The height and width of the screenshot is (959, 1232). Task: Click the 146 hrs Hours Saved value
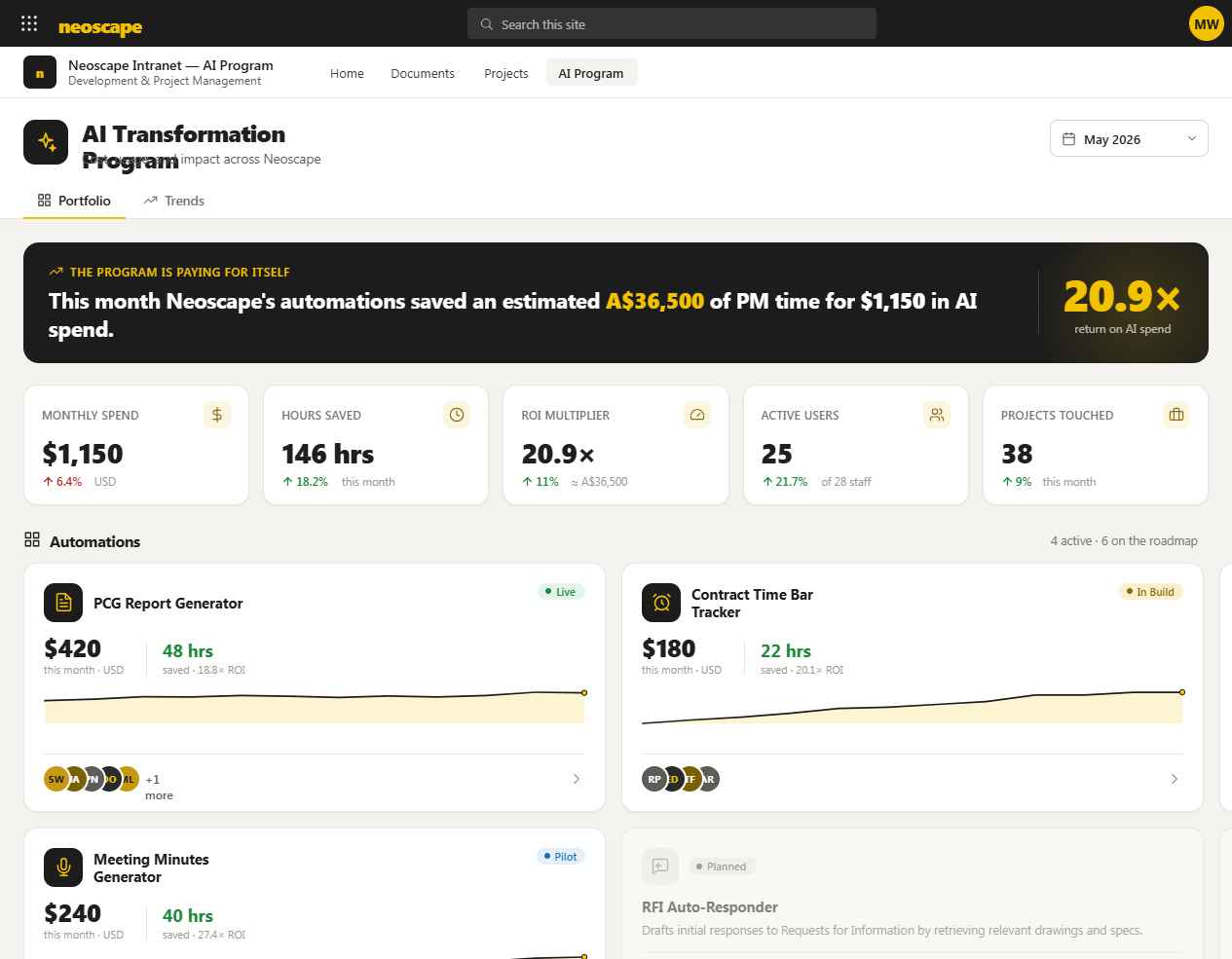click(x=328, y=454)
